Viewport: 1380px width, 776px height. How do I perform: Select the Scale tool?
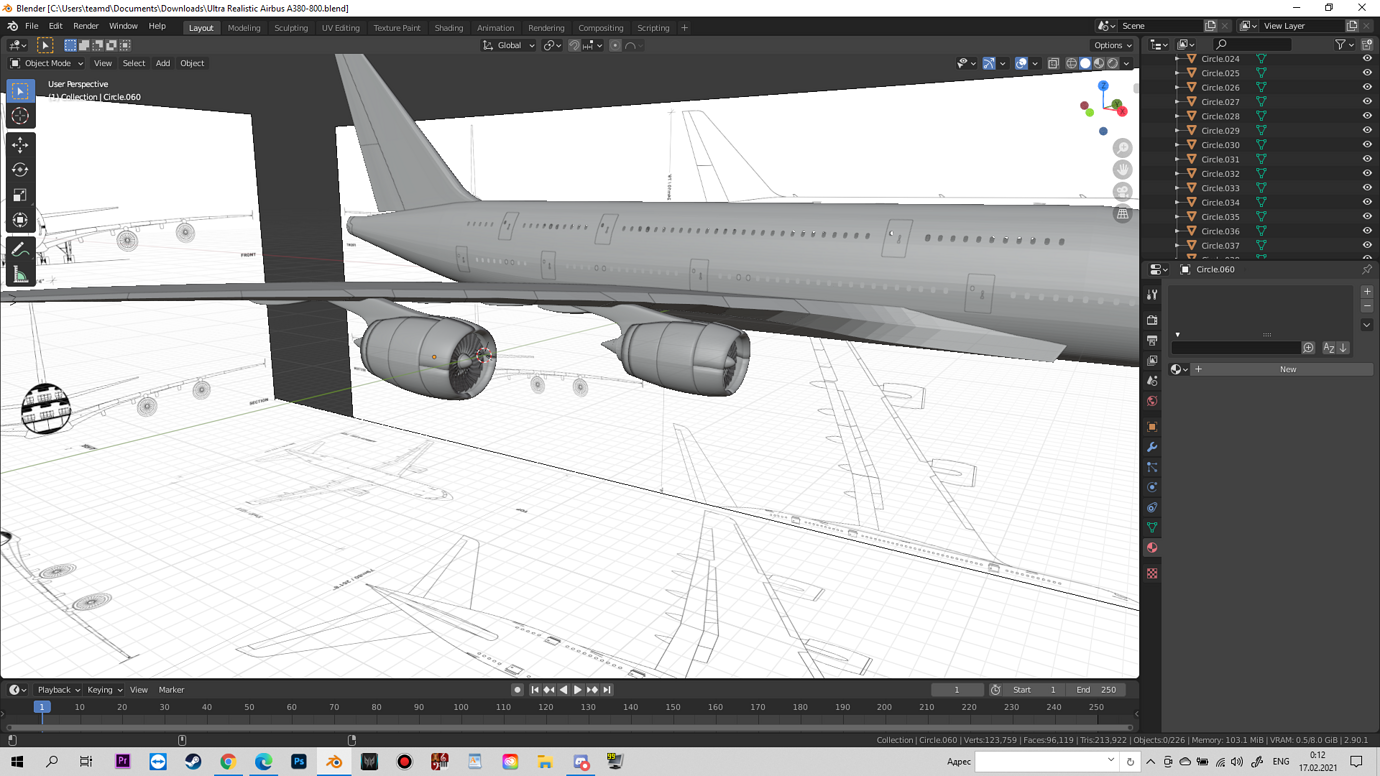pyautogui.click(x=20, y=194)
